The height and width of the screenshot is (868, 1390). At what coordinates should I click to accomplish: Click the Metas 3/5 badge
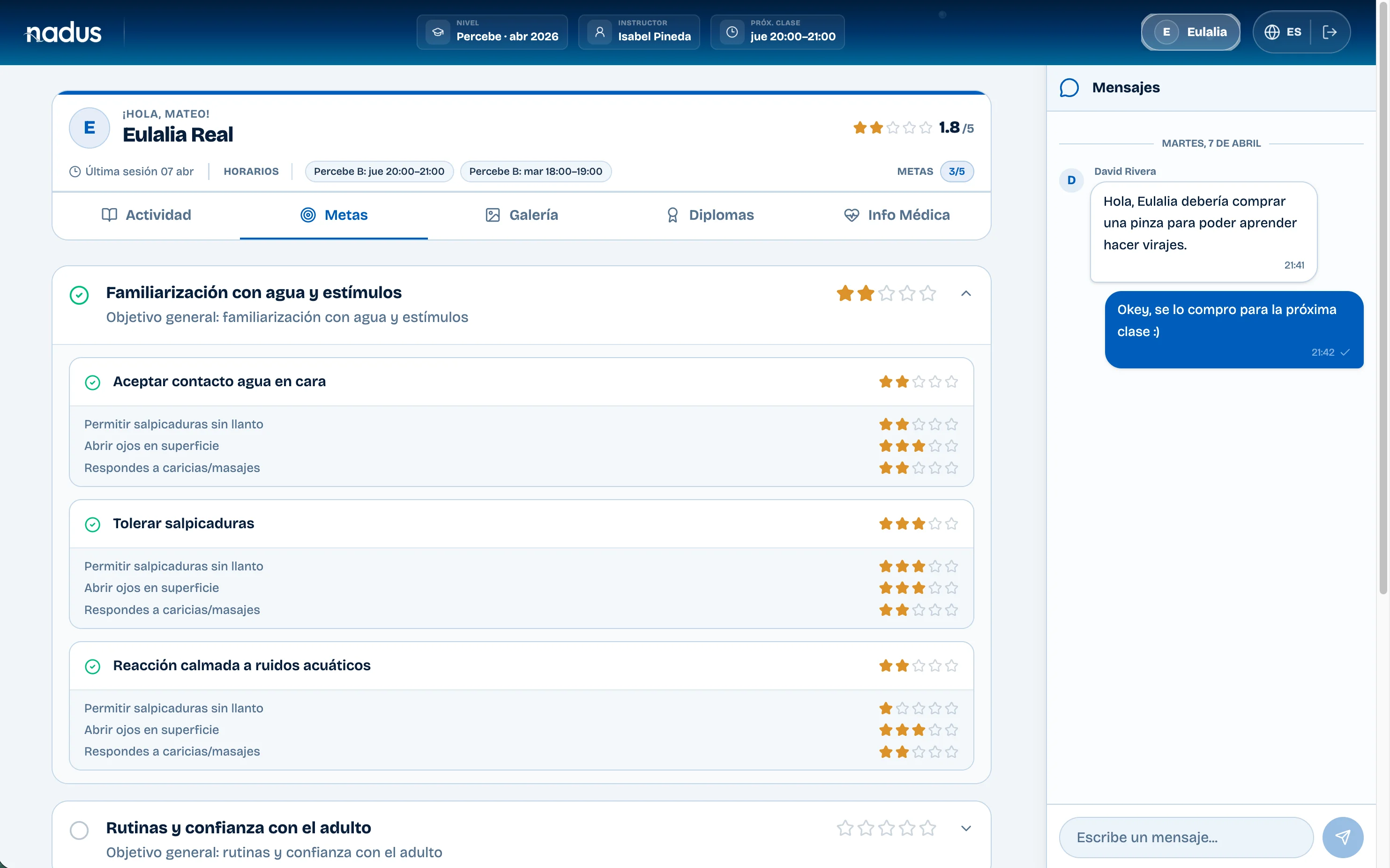point(956,172)
